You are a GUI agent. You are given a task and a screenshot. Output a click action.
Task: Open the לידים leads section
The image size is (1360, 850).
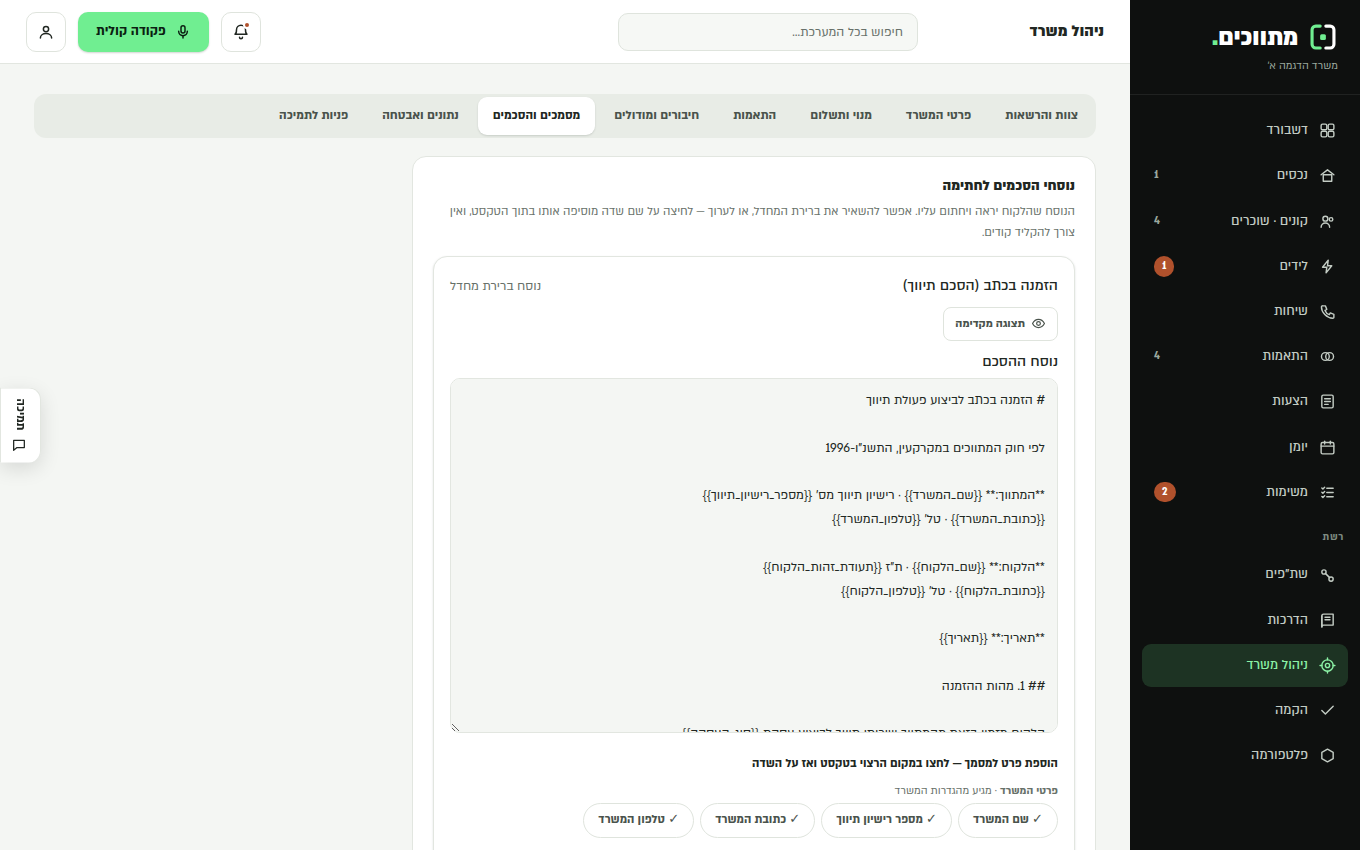[1245, 266]
